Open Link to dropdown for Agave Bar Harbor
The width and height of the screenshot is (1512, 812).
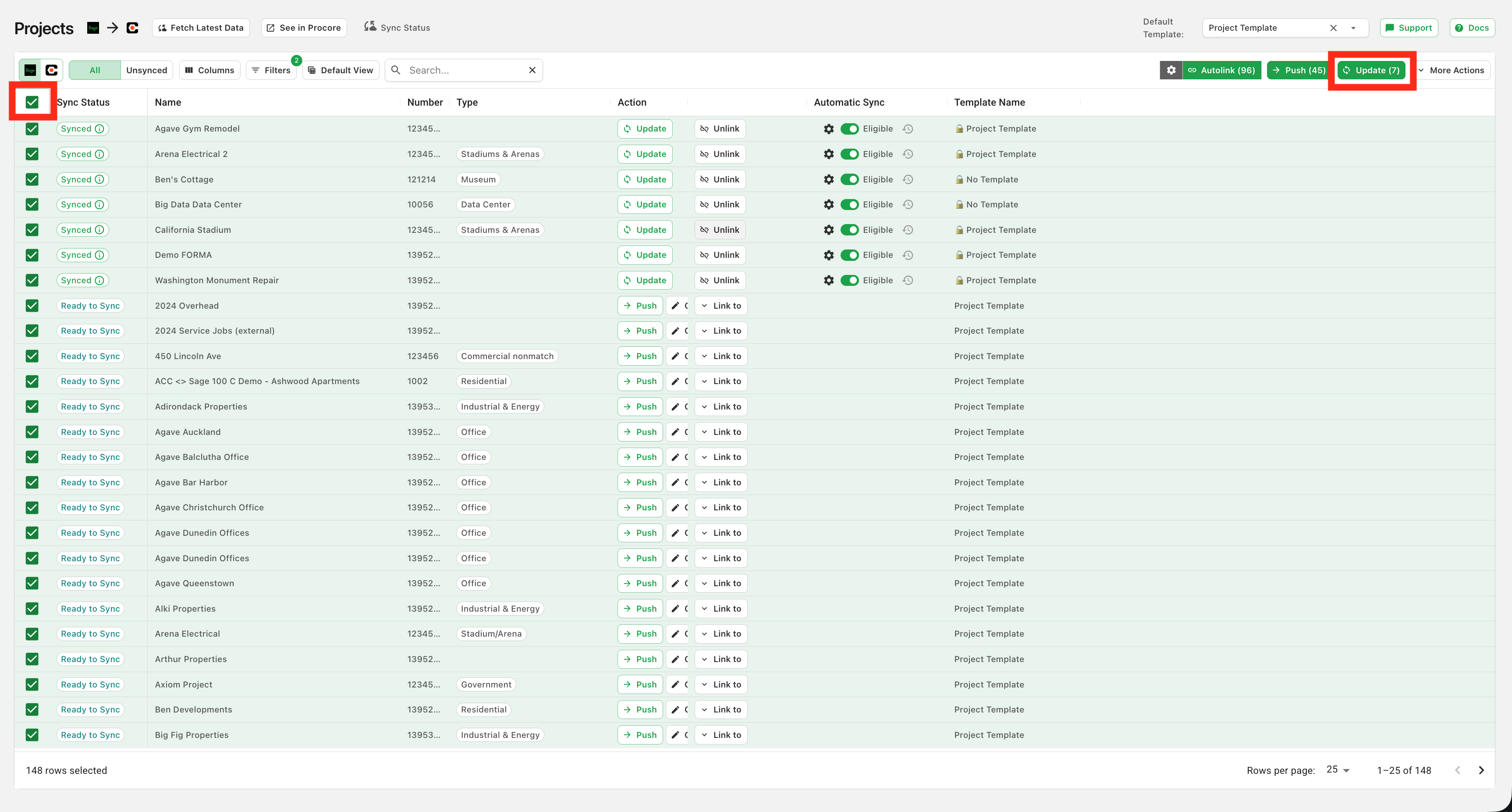tap(721, 483)
